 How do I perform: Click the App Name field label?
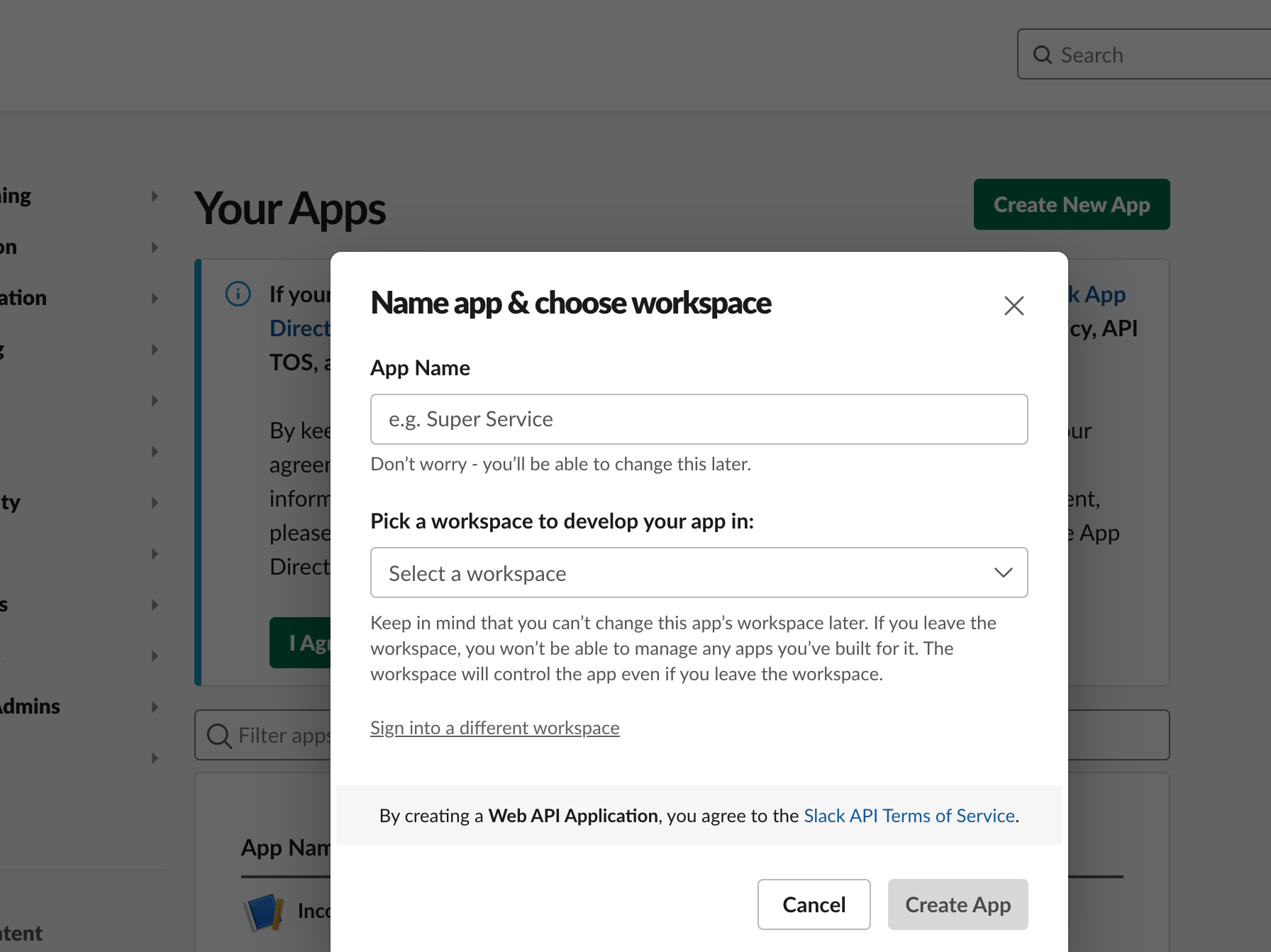[420, 368]
